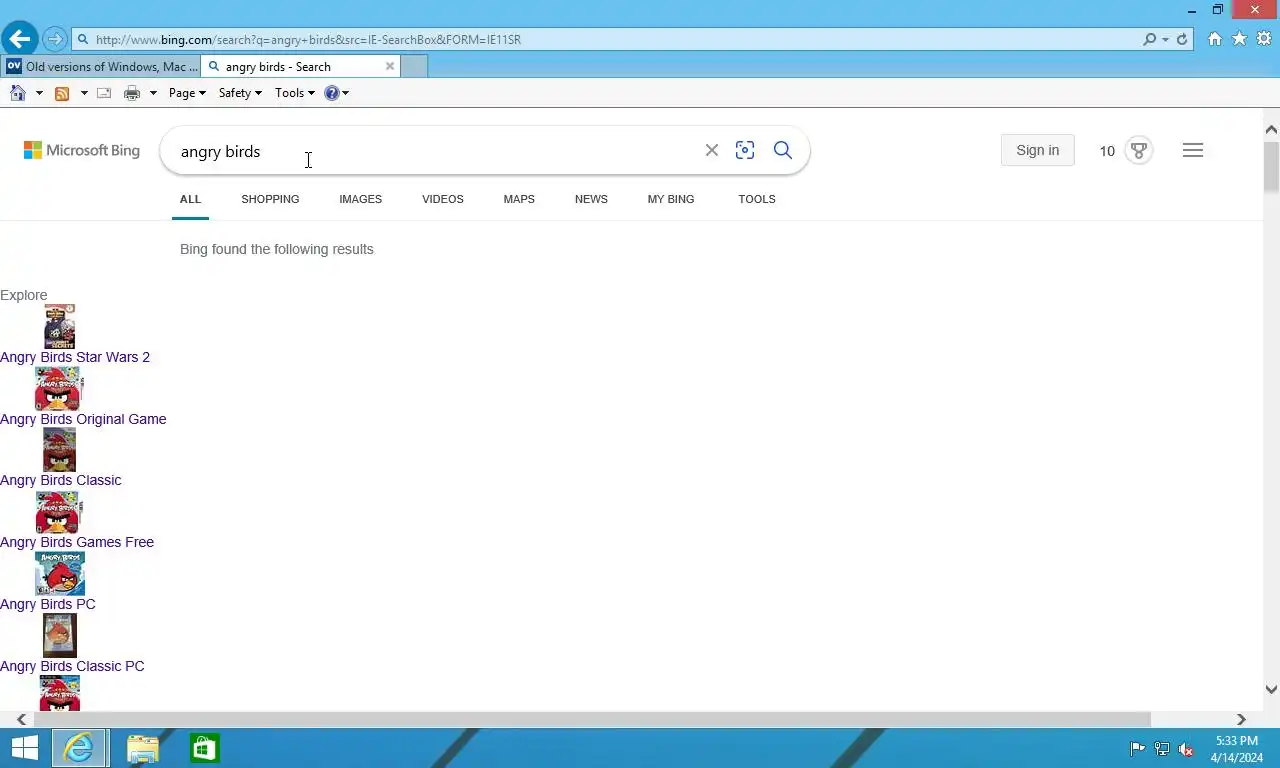Open Favorites star icon

click(x=1239, y=39)
